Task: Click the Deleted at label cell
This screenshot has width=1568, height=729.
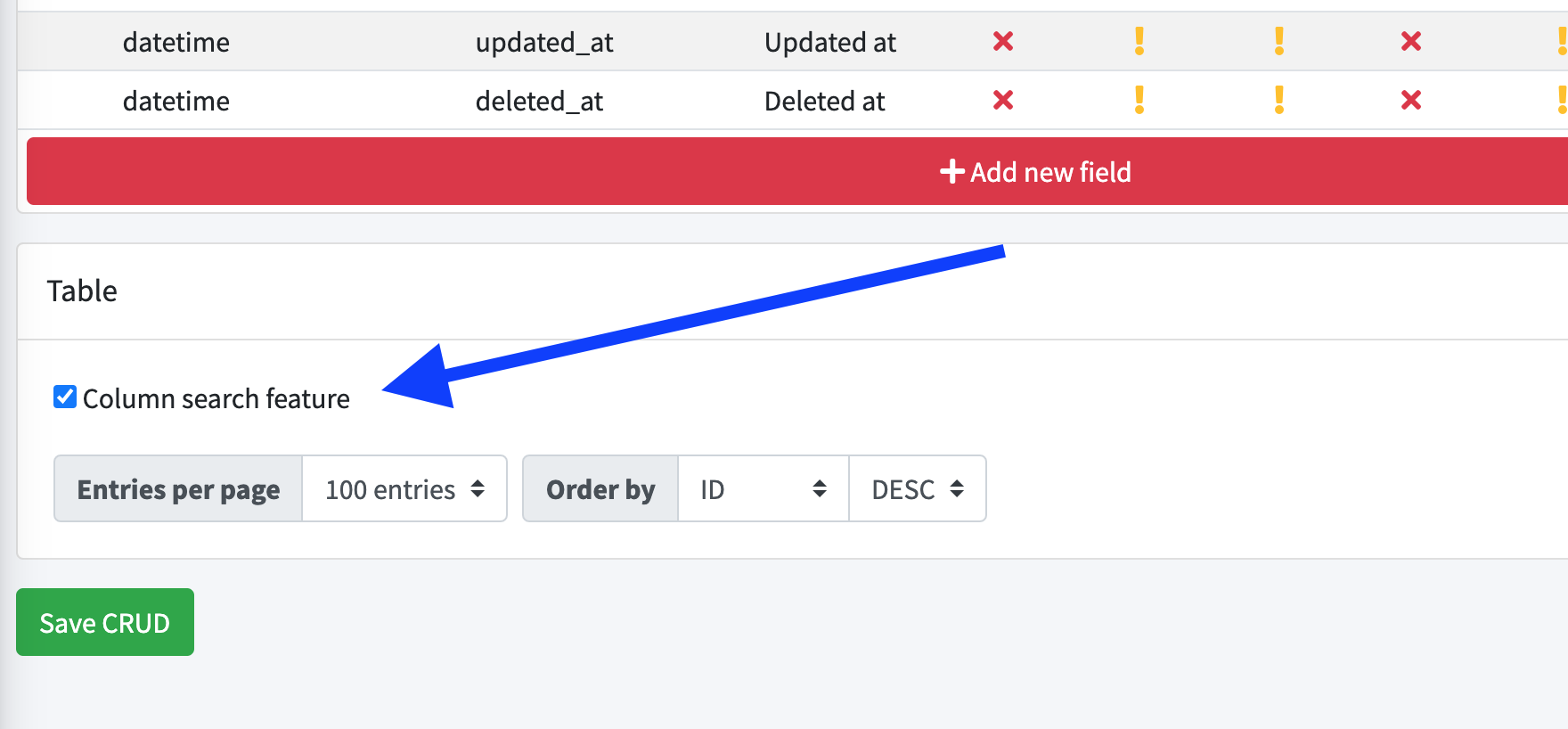Action: (825, 101)
